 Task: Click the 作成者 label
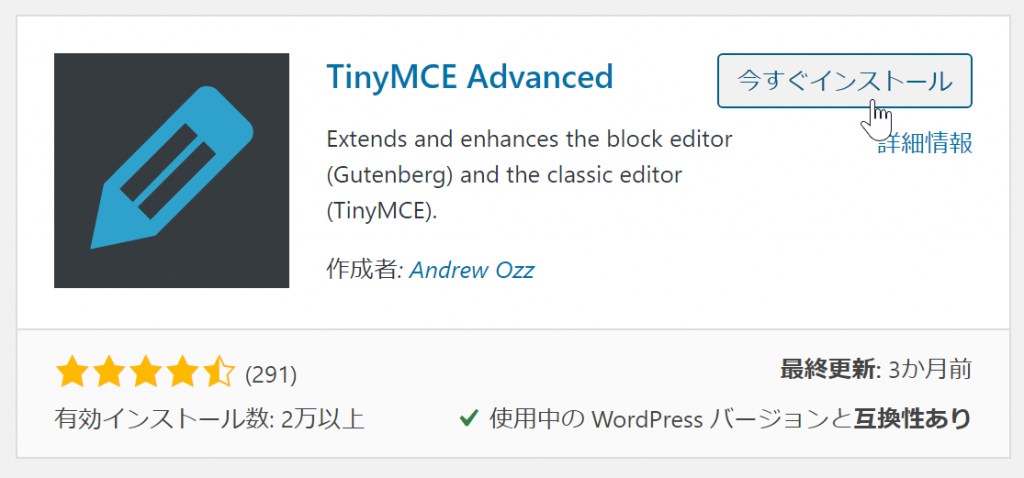pos(361,270)
